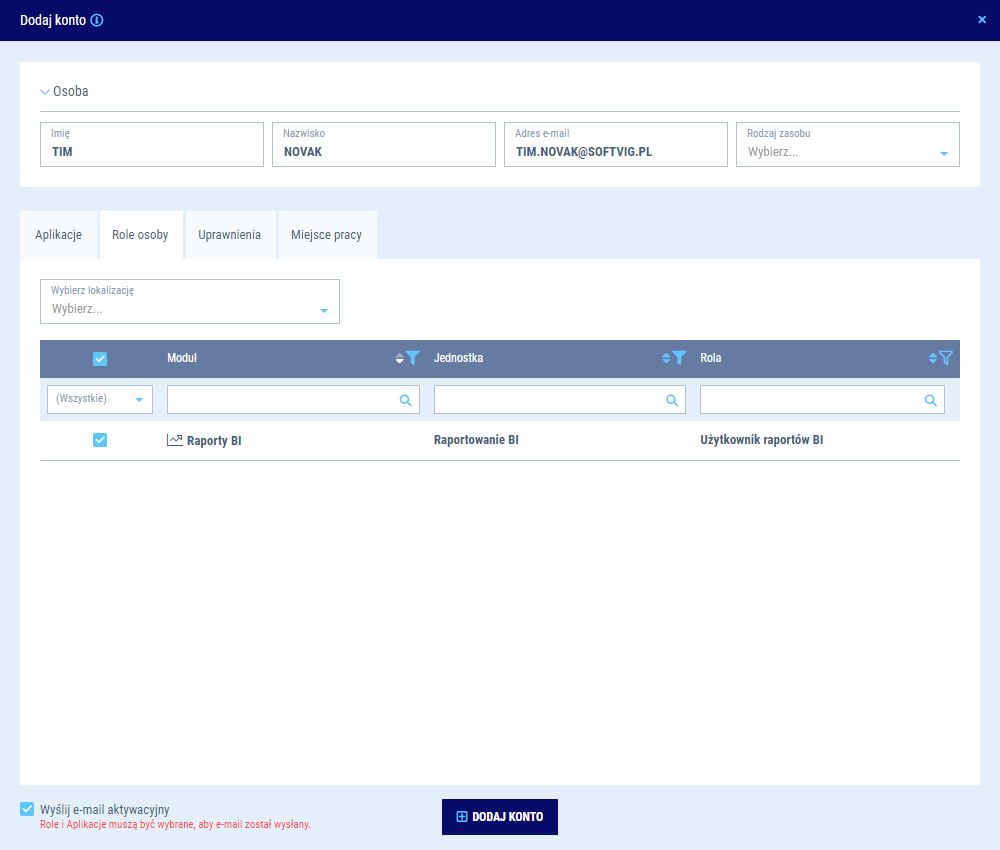Click the filter icon in Moduł column

point(413,358)
